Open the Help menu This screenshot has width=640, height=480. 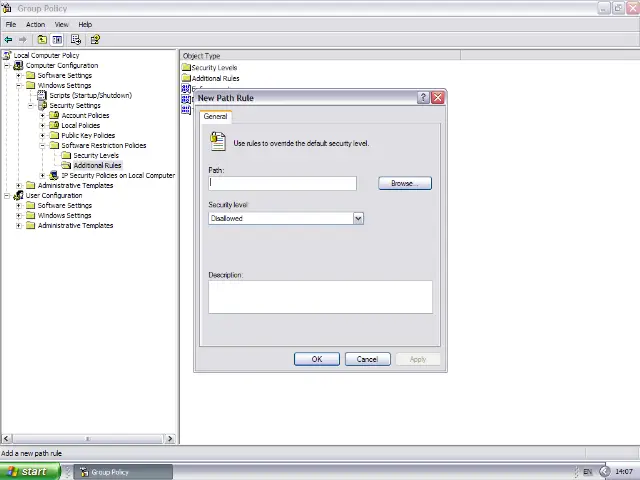[x=85, y=24]
